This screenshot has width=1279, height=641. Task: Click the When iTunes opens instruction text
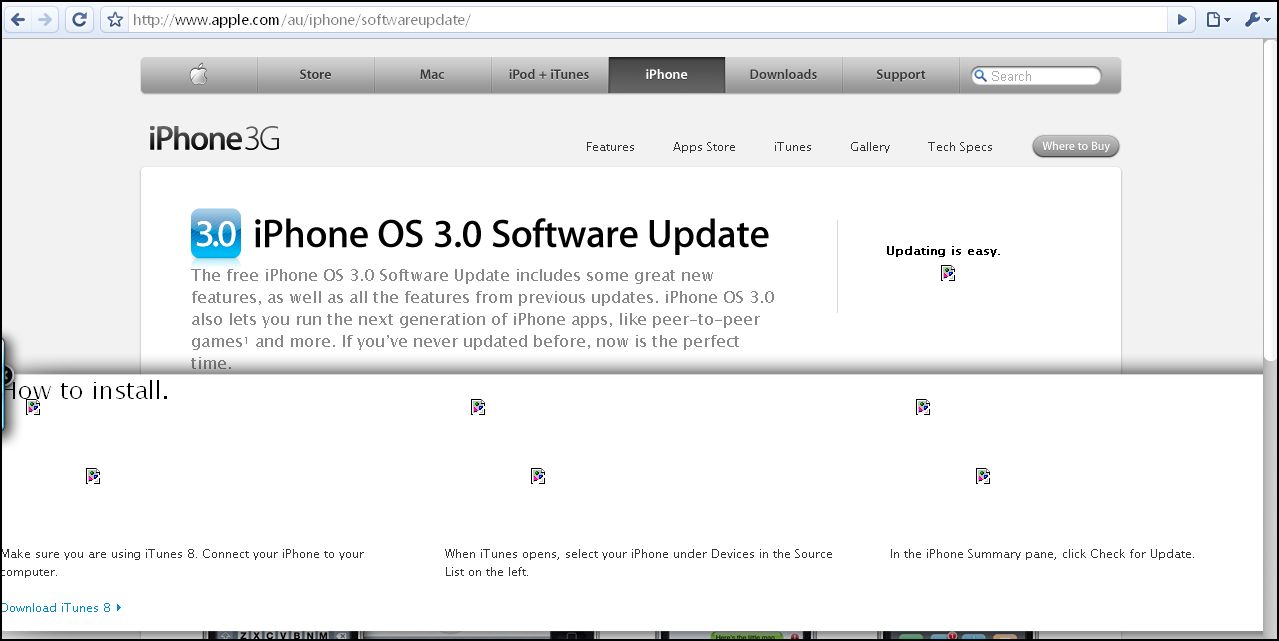point(639,563)
